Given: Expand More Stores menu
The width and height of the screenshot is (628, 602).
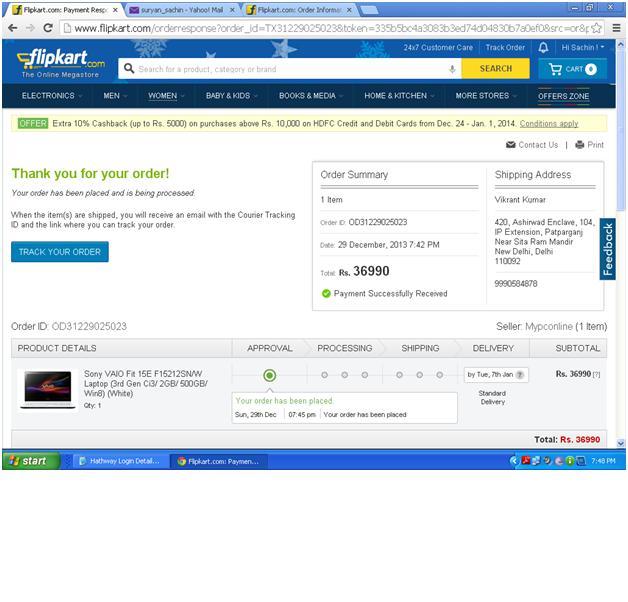Looking at the screenshot, I should pos(486,96).
